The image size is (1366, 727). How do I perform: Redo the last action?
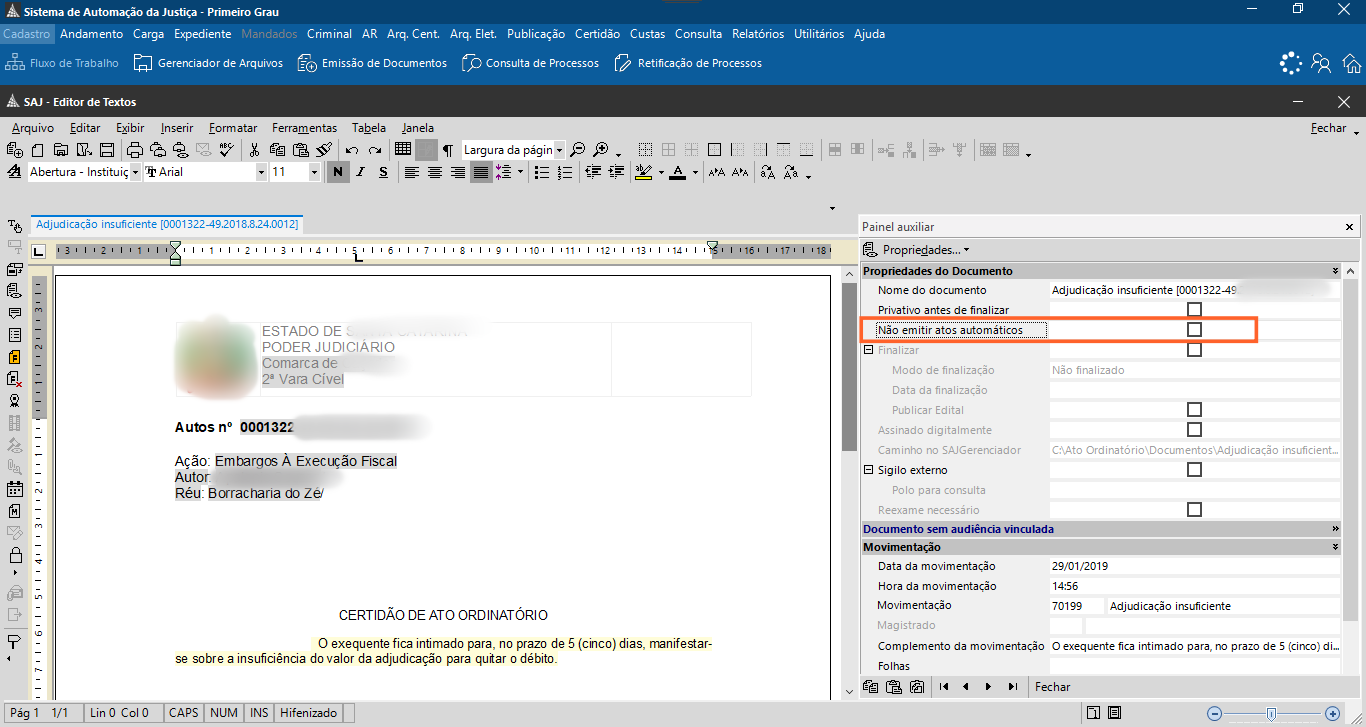pos(375,150)
